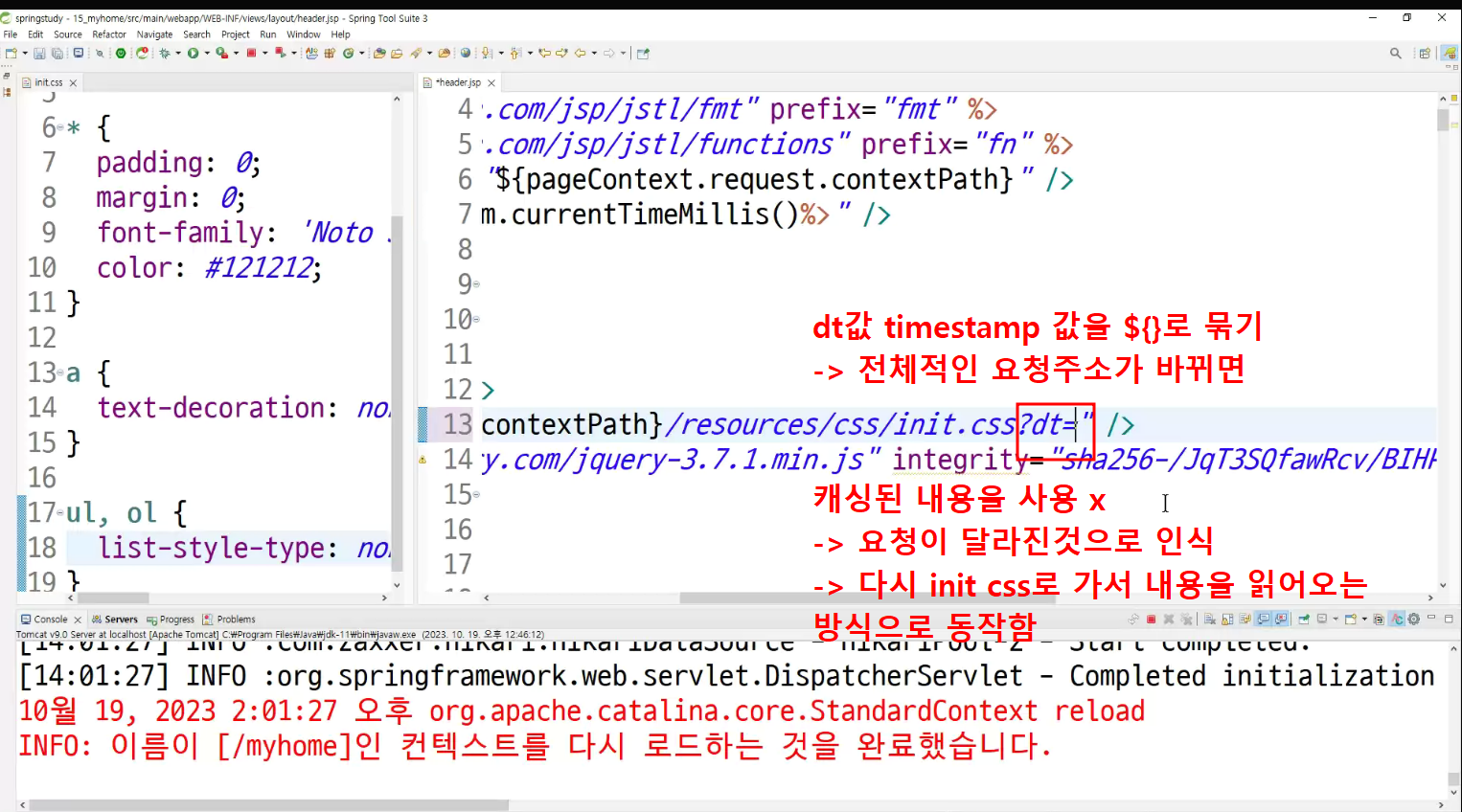Click the Save All toolbar icon
This screenshot has width=1462, height=812.
pyautogui.click(x=57, y=53)
